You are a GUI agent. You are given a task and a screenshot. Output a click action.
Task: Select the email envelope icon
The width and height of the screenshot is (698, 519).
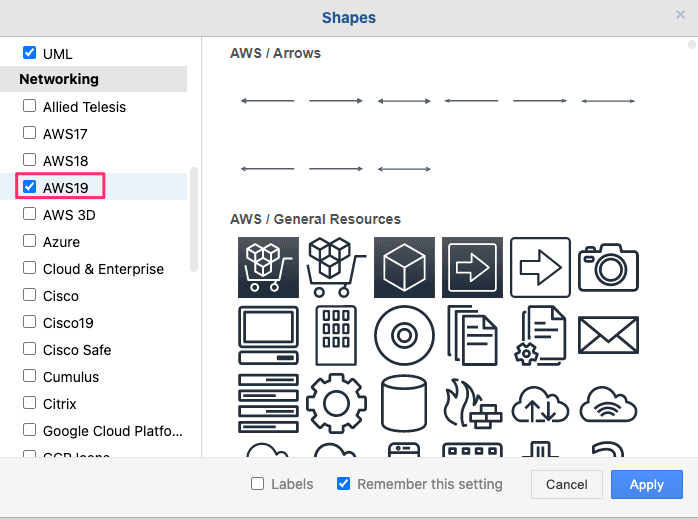(609, 335)
